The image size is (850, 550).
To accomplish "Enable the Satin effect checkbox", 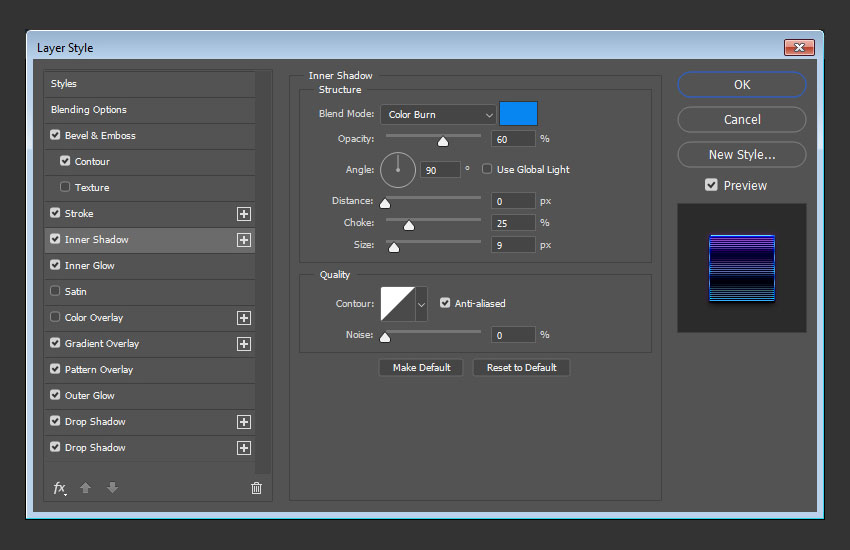I will click(x=55, y=292).
